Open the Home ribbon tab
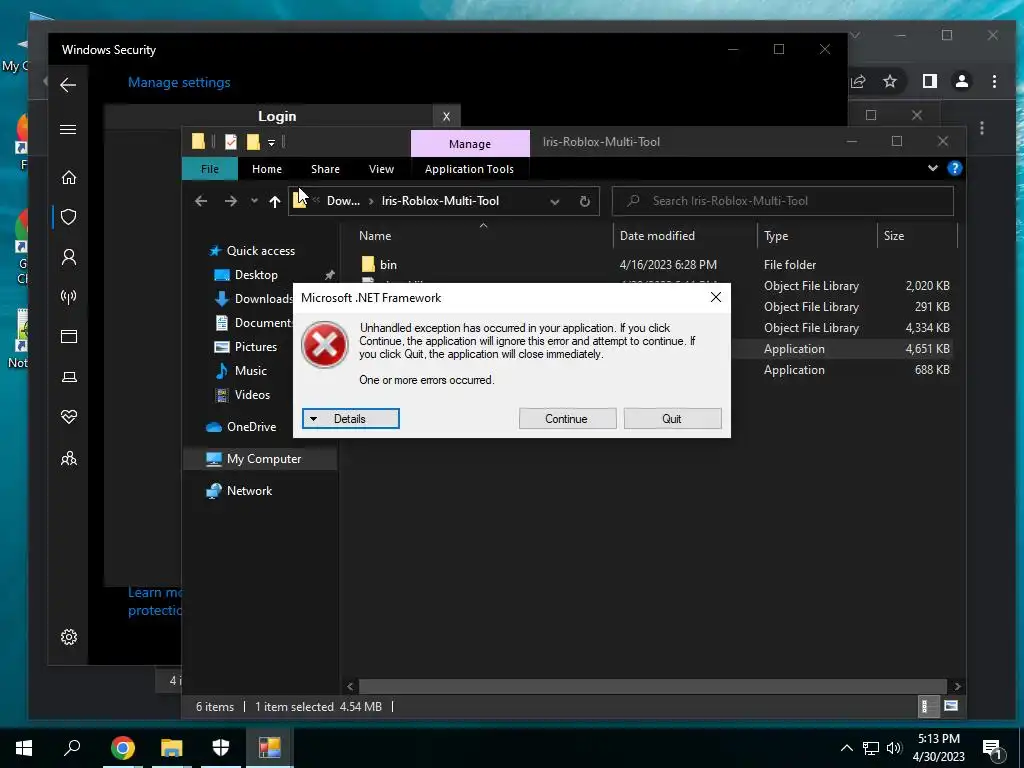This screenshot has height=768, width=1024. [267, 168]
